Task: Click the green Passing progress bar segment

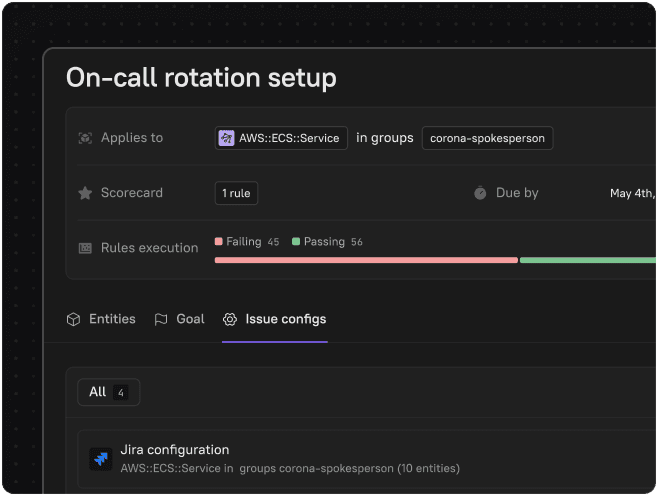Action: pyautogui.click(x=587, y=260)
